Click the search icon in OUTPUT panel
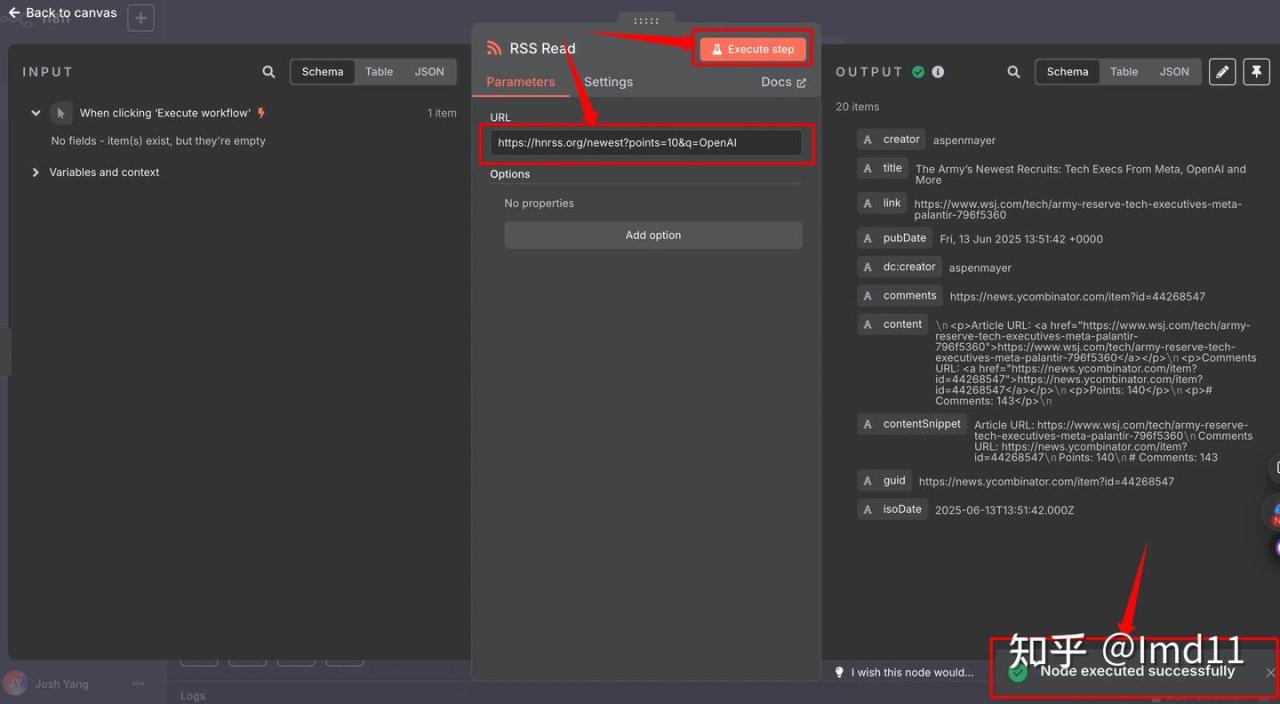 [x=1013, y=72]
